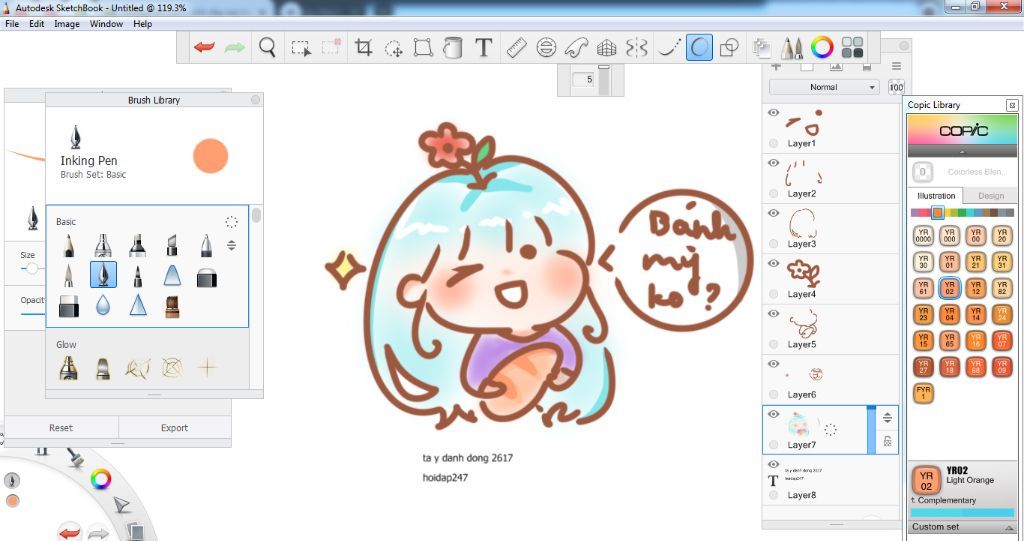
Task: Close the Copic Library panel
Action: click(x=1012, y=105)
